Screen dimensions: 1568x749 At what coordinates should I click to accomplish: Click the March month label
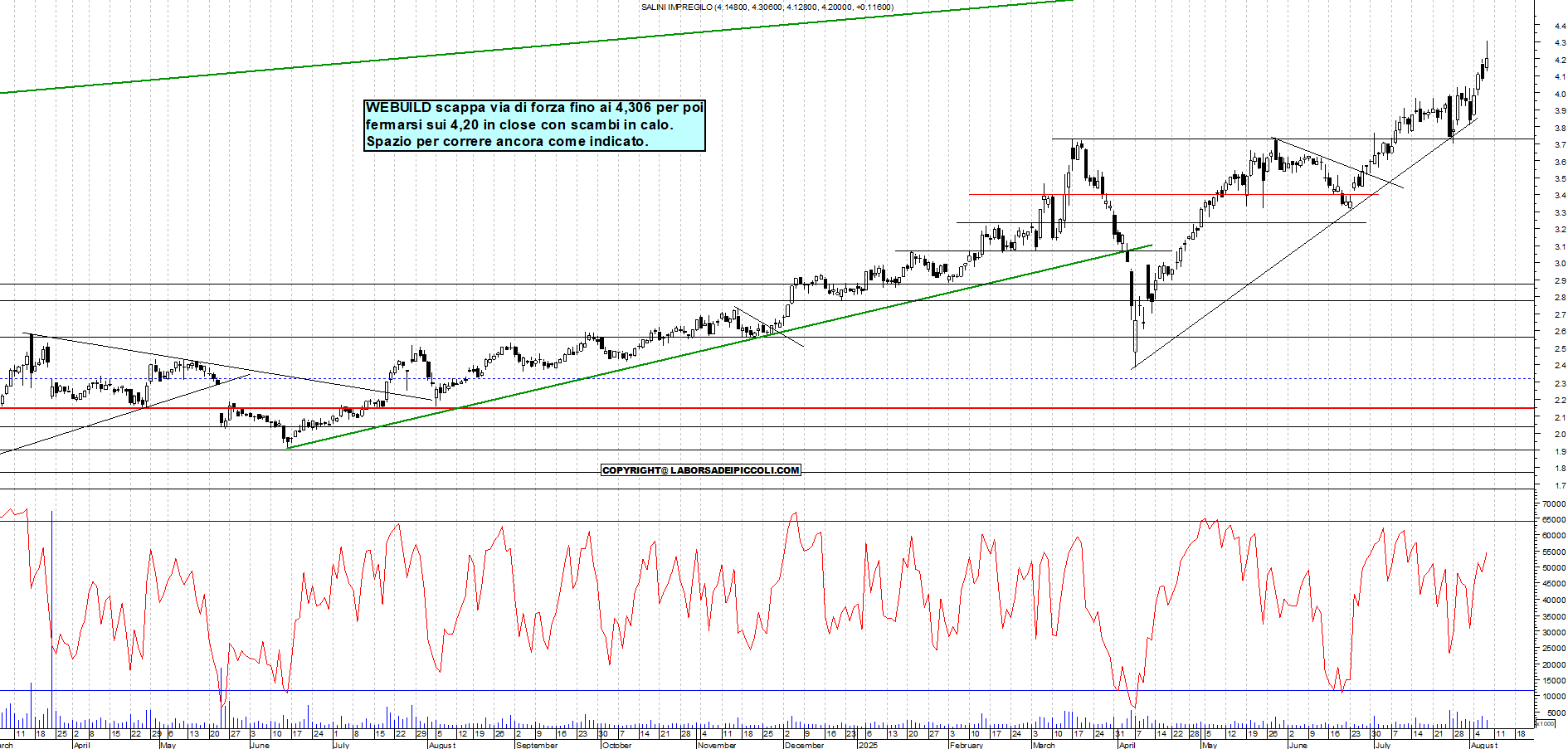pos(1044,745)
